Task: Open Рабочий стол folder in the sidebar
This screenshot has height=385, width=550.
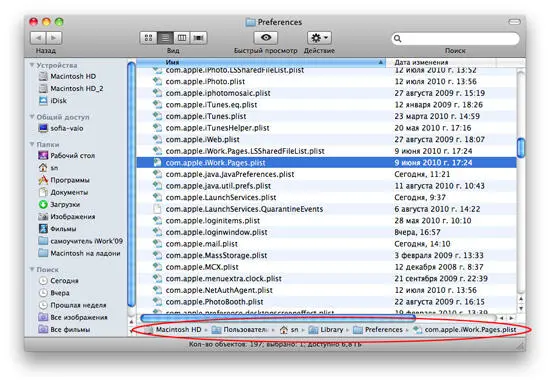Action: coord(67,155)
